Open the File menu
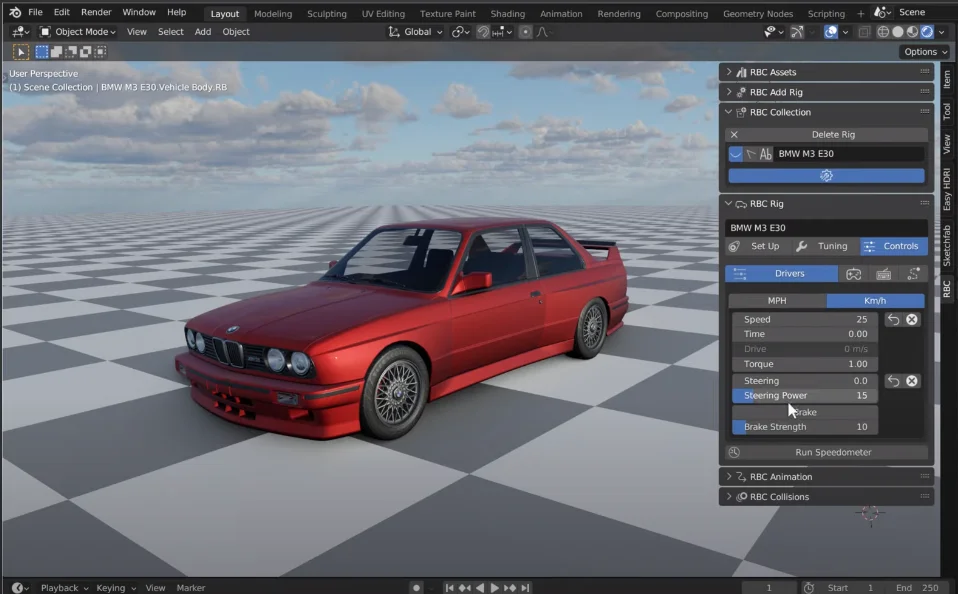The height and width of the screenshot is (594, 958). [35, 12]
